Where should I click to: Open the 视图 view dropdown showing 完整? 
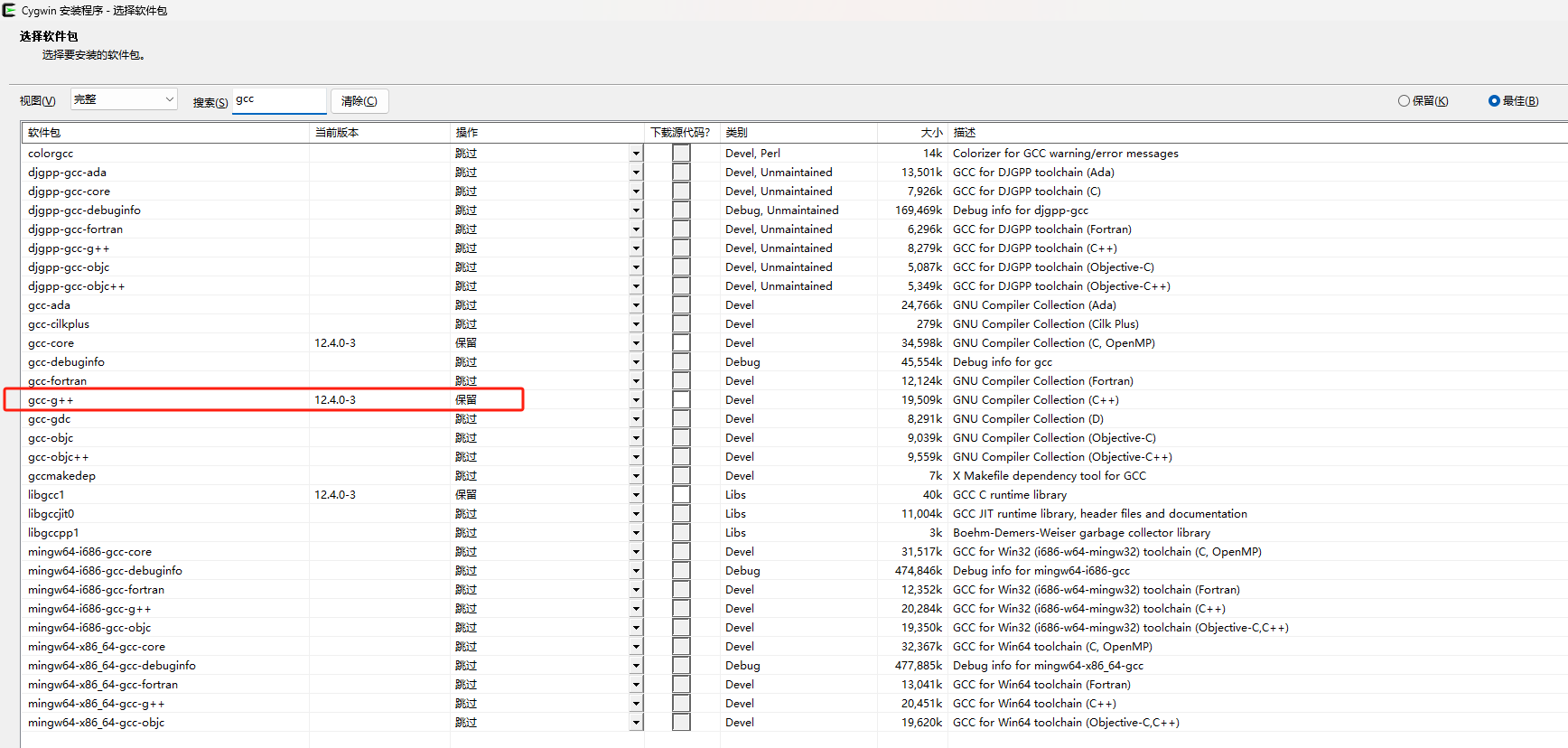tap(124, 99)
